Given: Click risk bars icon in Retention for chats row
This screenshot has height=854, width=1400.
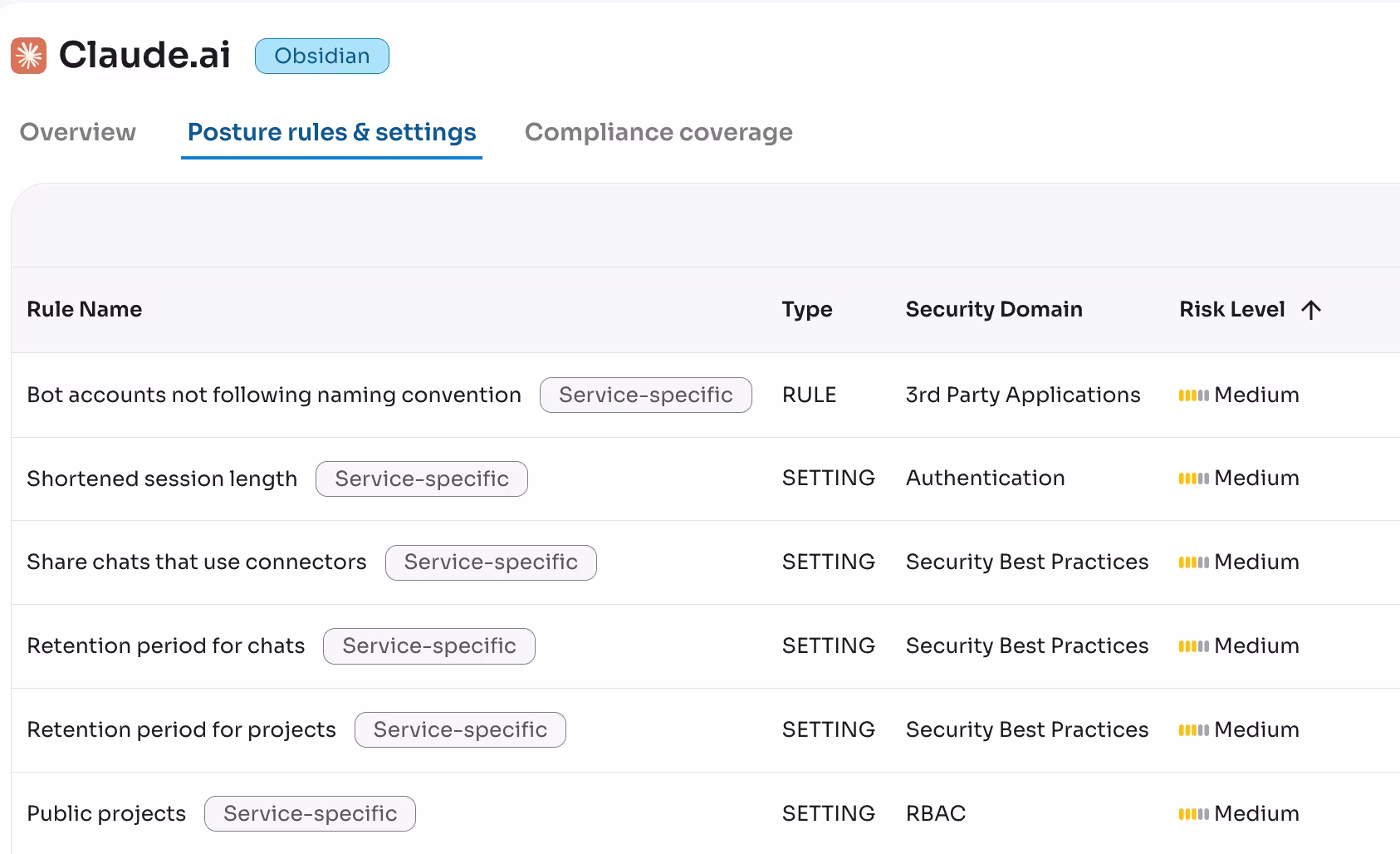Looking at the screenshot, I should point(1194,646).
